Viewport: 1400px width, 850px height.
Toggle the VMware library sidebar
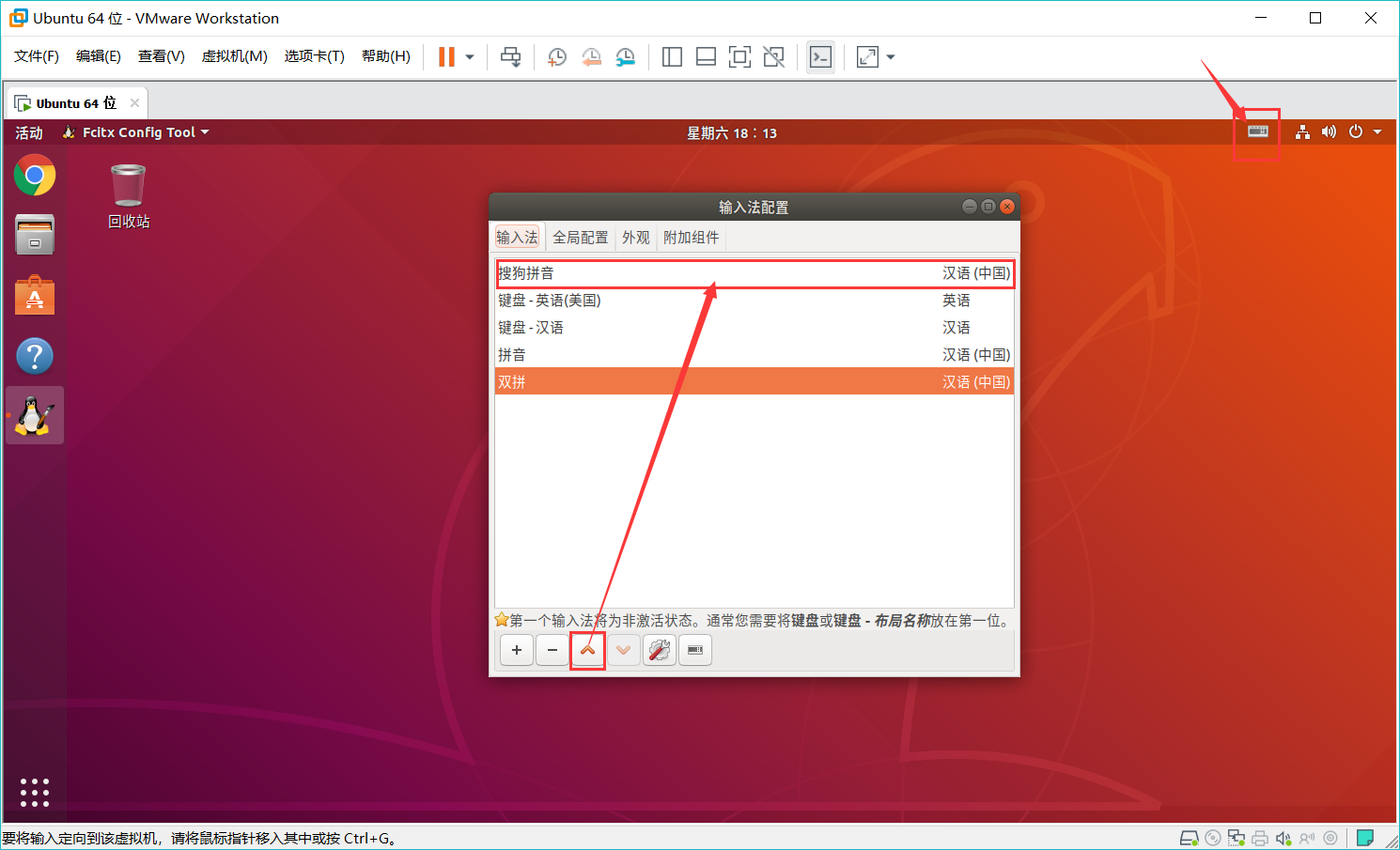pos(672,57)
